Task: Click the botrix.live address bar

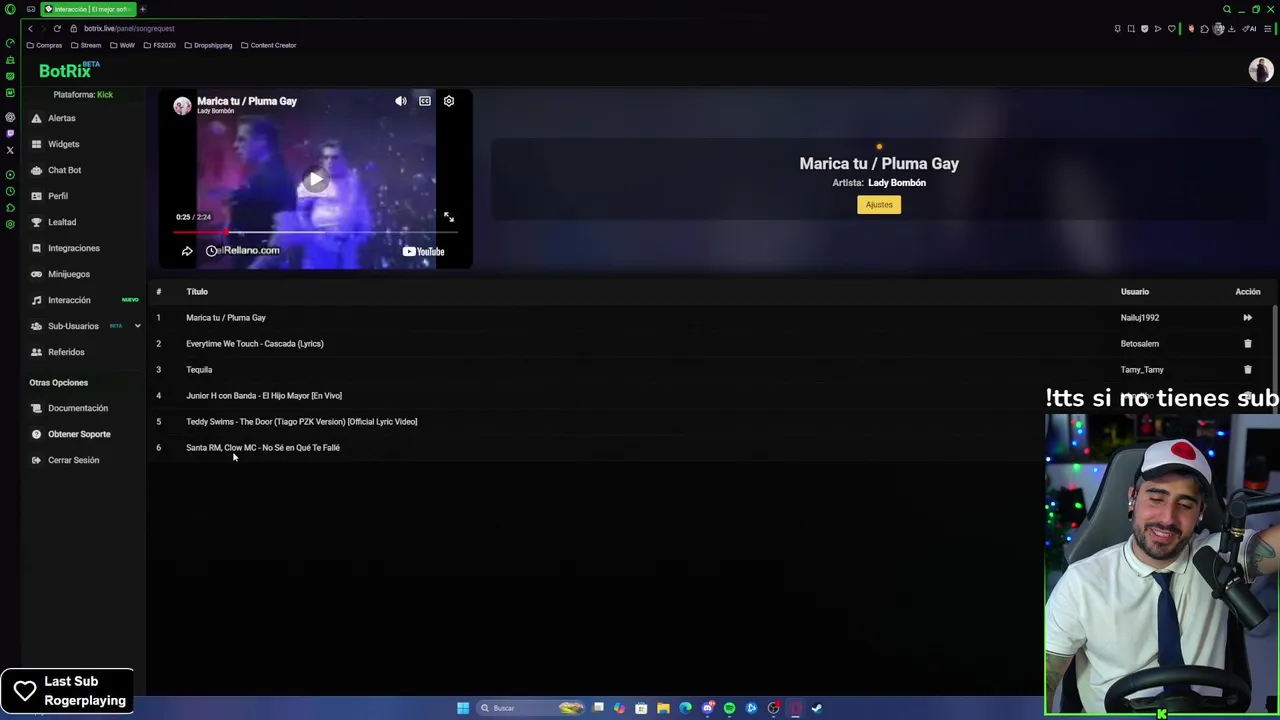Action: [x=129, y=29]
